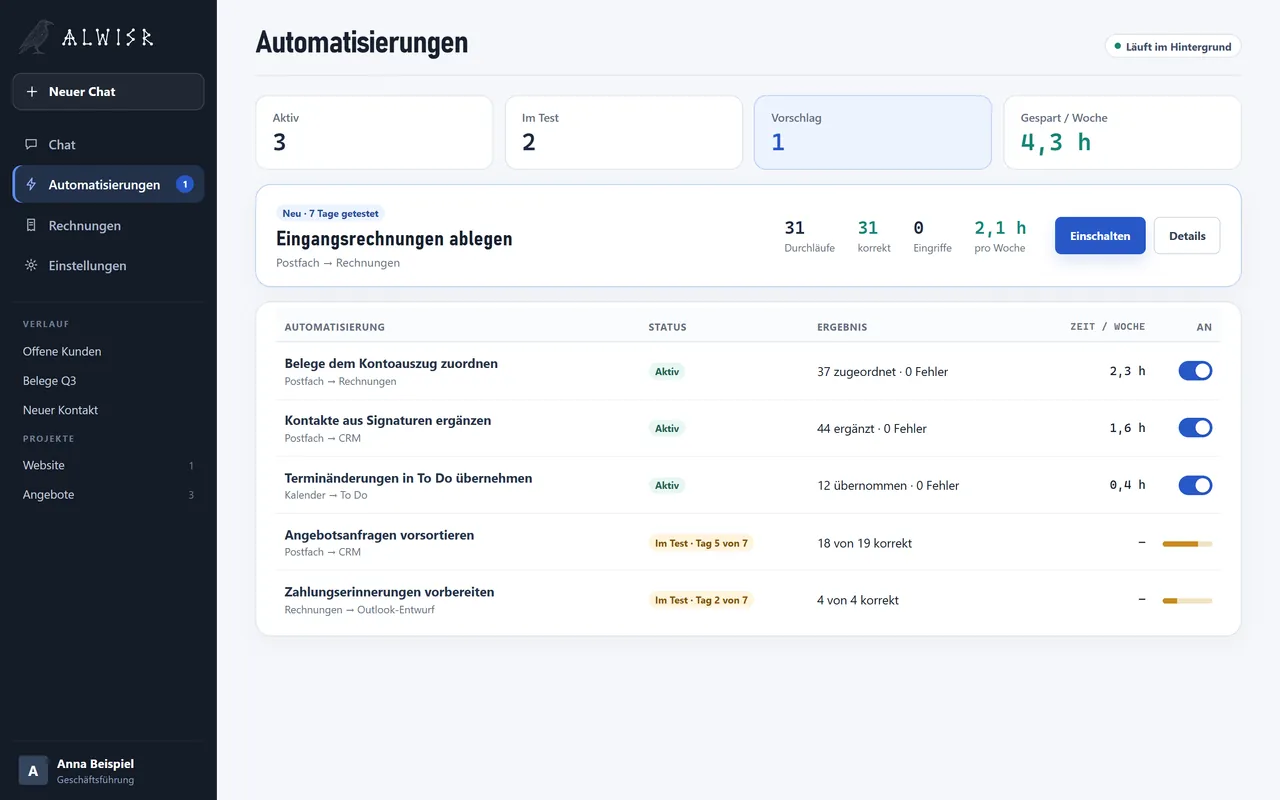Open the Website project
Screen dimensions: 1280x800
108,465
